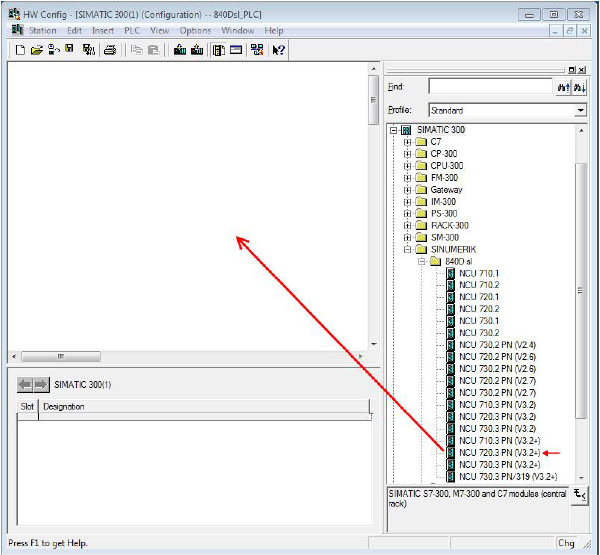Click the station window horizontal scrollbar thumb
Image resolution: width=600 pixels, height=555 pixels.
click(61, 357)
